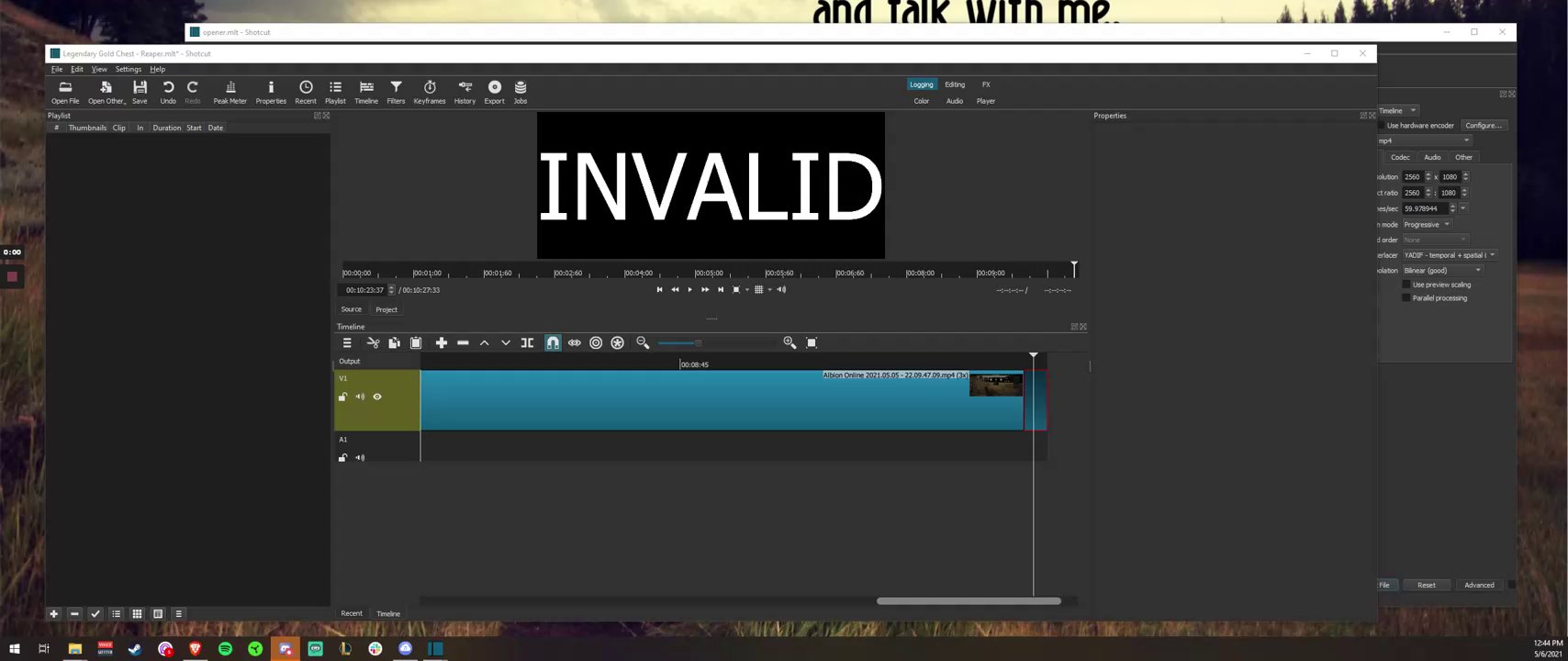Switch to the Audio tab in Export panel

pos(1432,157)
